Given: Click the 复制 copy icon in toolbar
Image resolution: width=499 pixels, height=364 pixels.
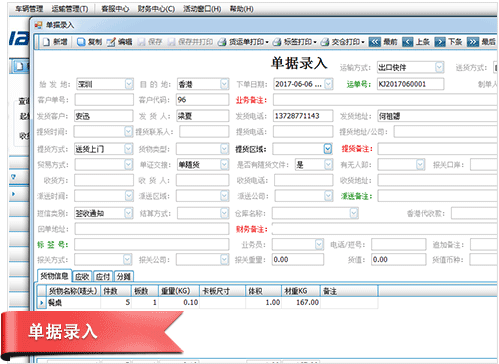Looking at the screenshot, I should click(x=81, y=42).
